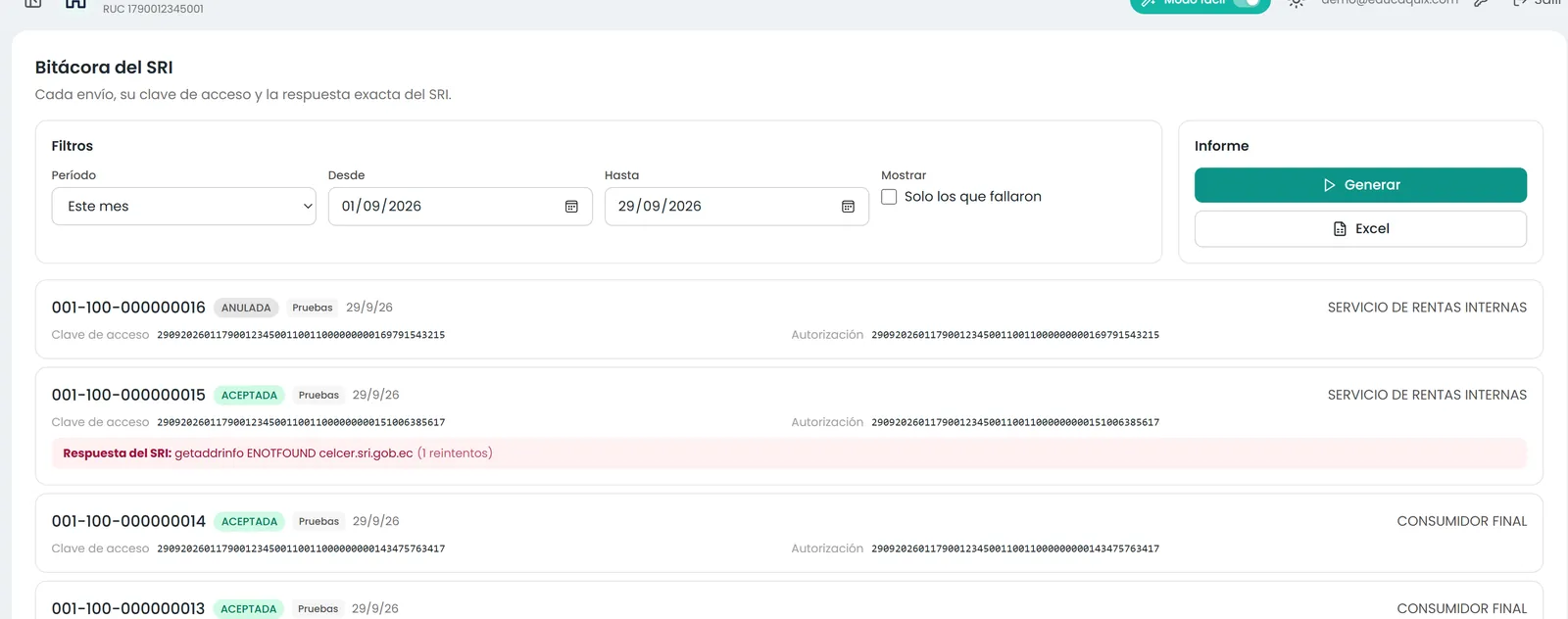
Task: Click 'SERVICIO DE RENTAS INTERNAS' on document 000000016
Action: click(x=1427, y=308)
